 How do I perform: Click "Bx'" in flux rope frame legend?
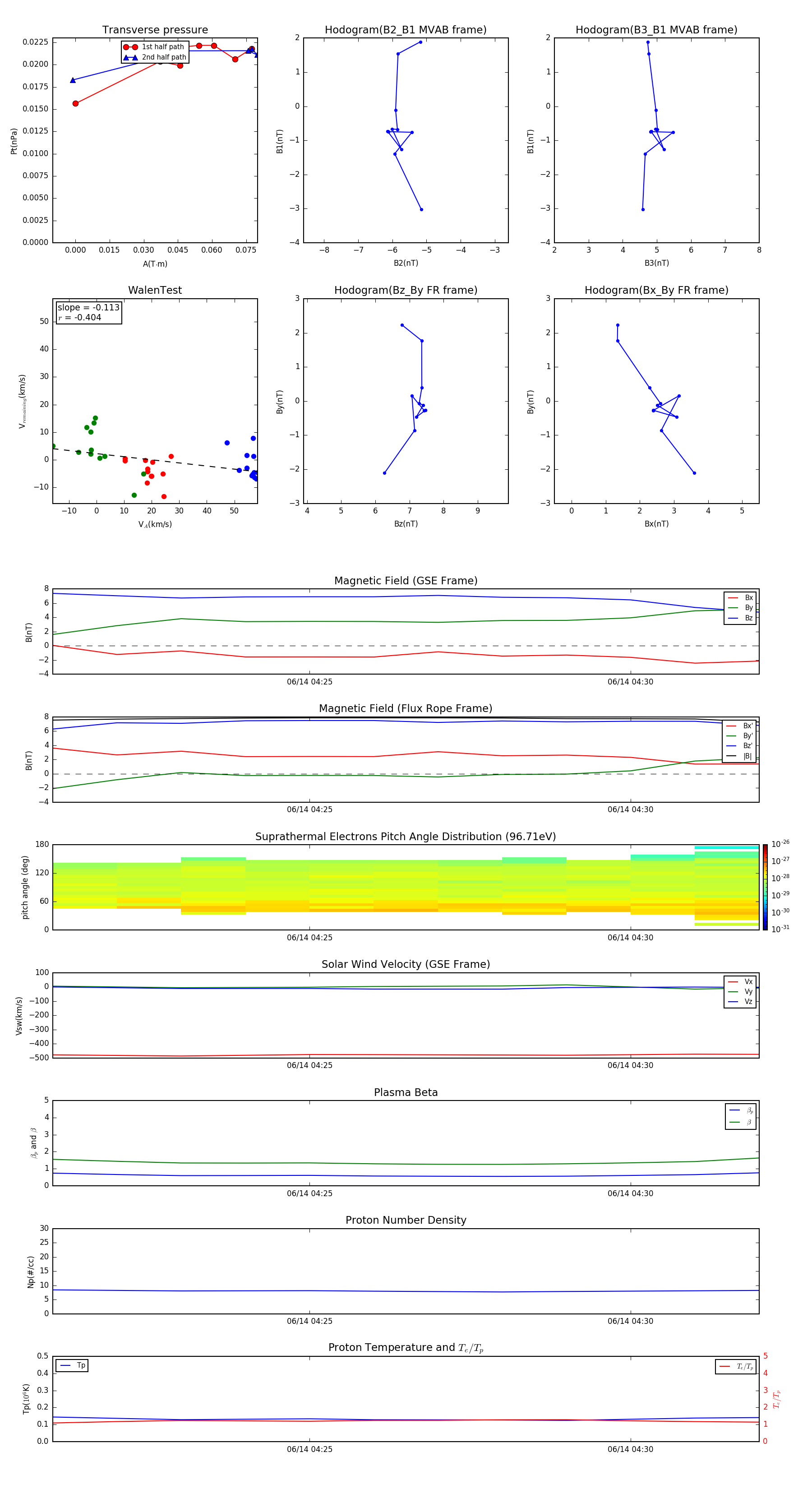tap(748, 726)
